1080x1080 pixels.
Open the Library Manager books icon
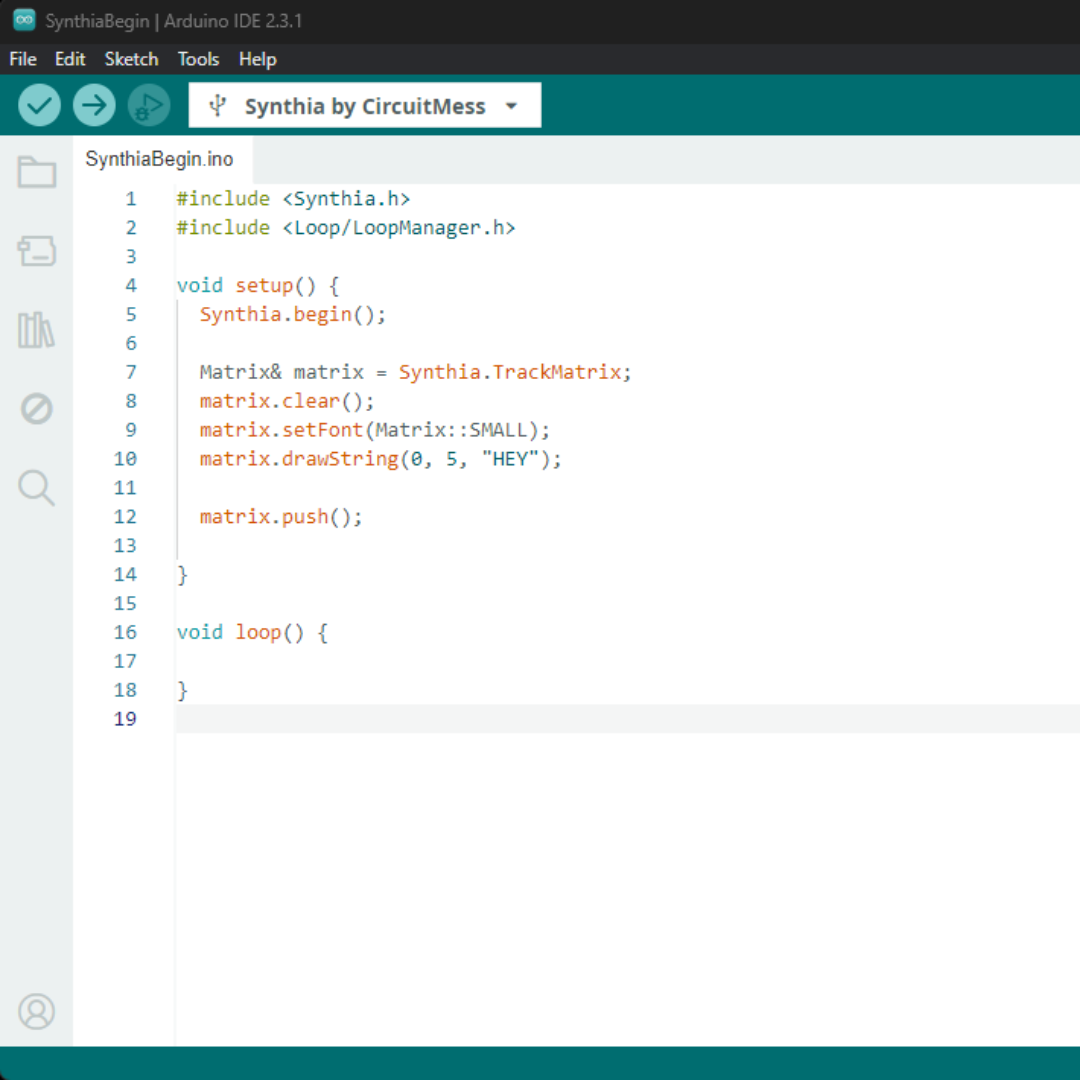click(37, 330)
